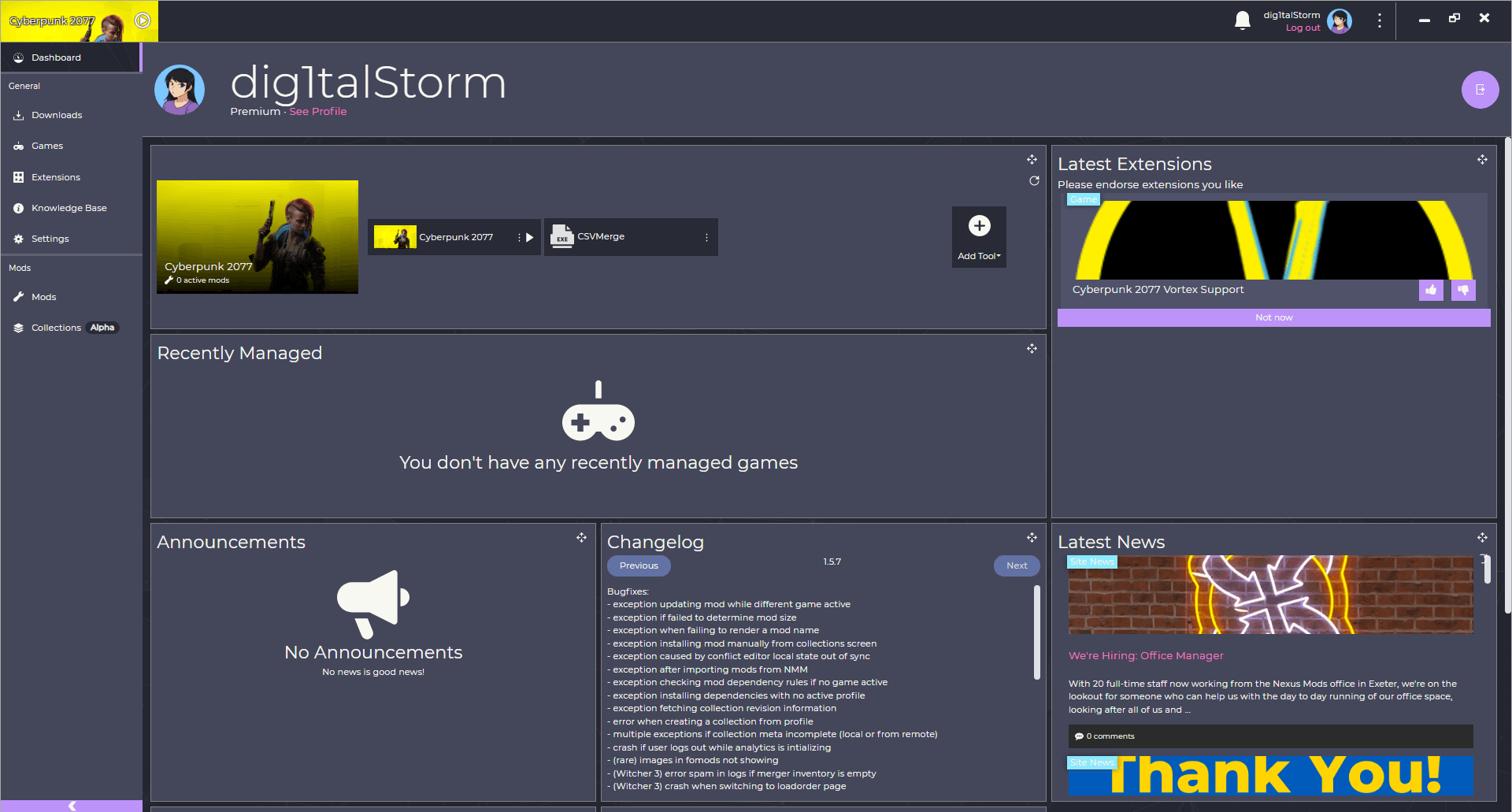The height and width of the screenshot is (812, 1512).
Task: Click thumbs down on the Vortex Support extension
Action: 1463,290
